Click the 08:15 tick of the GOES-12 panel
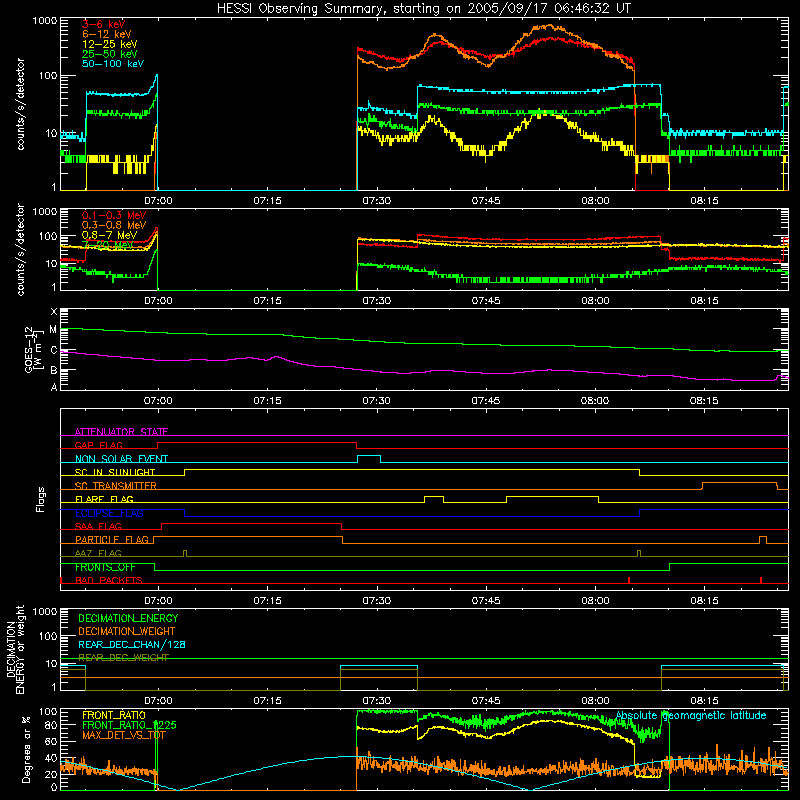The width and height of the screenshot is (800, 800). coord(704,401)
